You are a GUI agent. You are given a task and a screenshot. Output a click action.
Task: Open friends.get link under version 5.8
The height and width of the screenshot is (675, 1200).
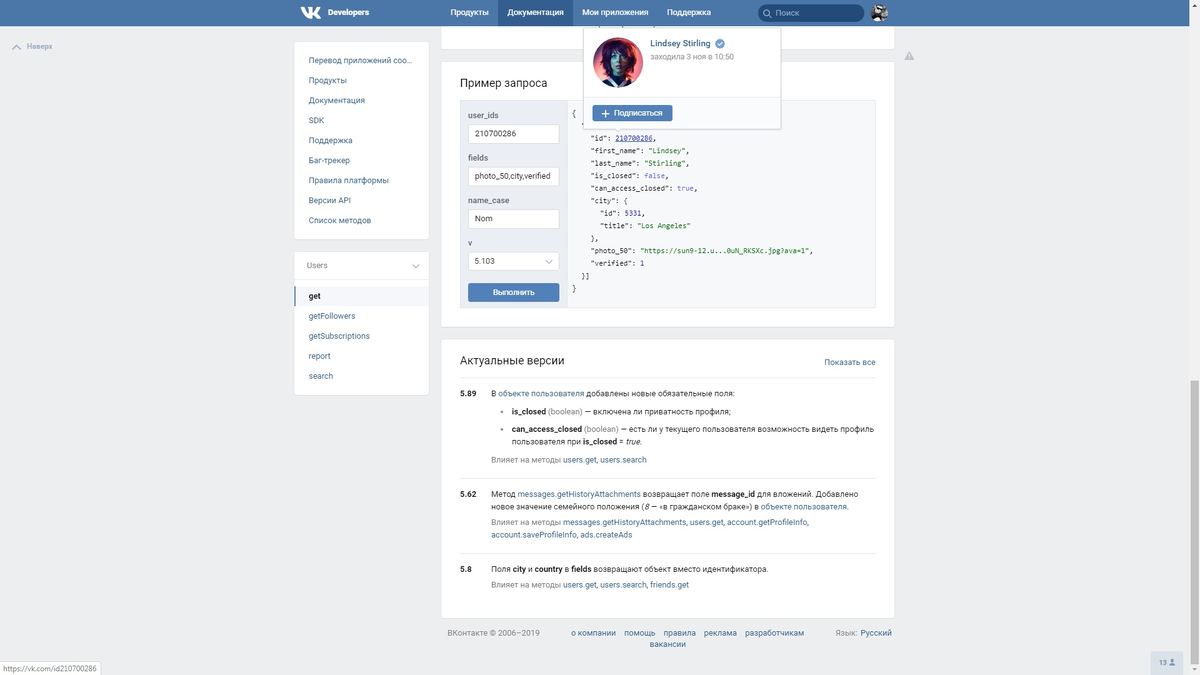pyautogui.click(x=669, y=585)
